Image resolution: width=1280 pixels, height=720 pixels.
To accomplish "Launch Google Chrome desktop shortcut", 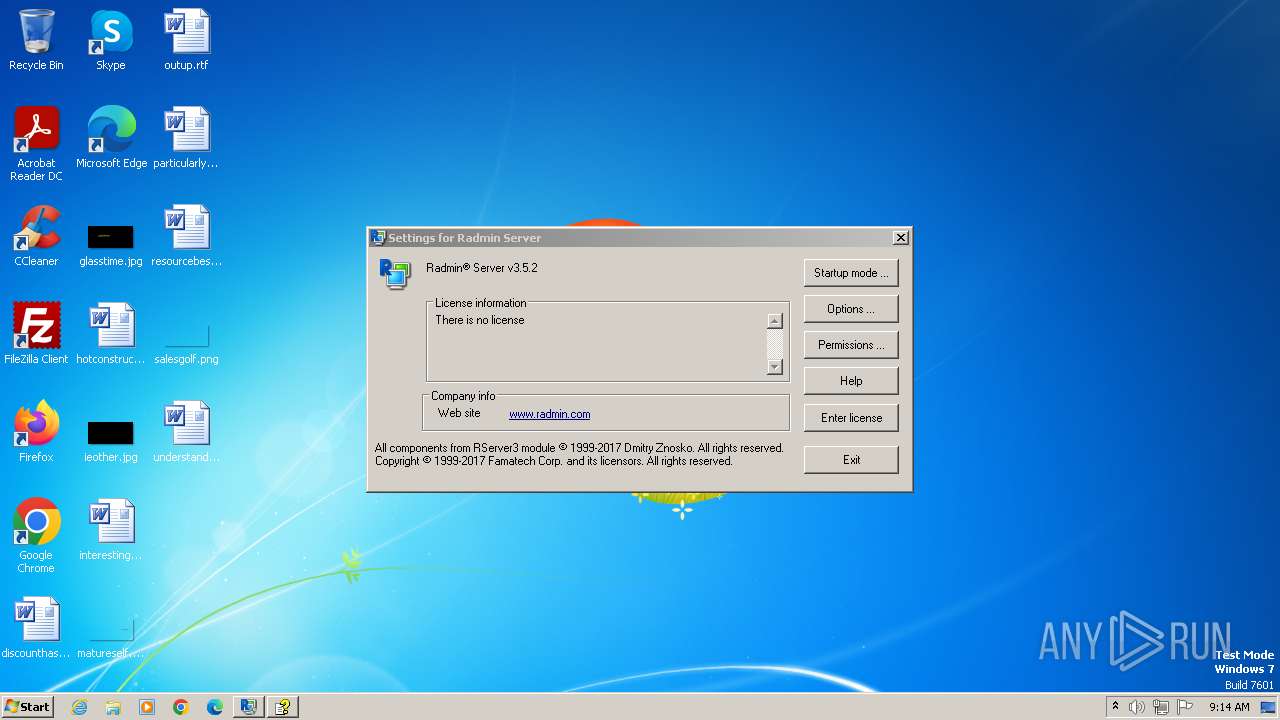I will coord(36,536).
